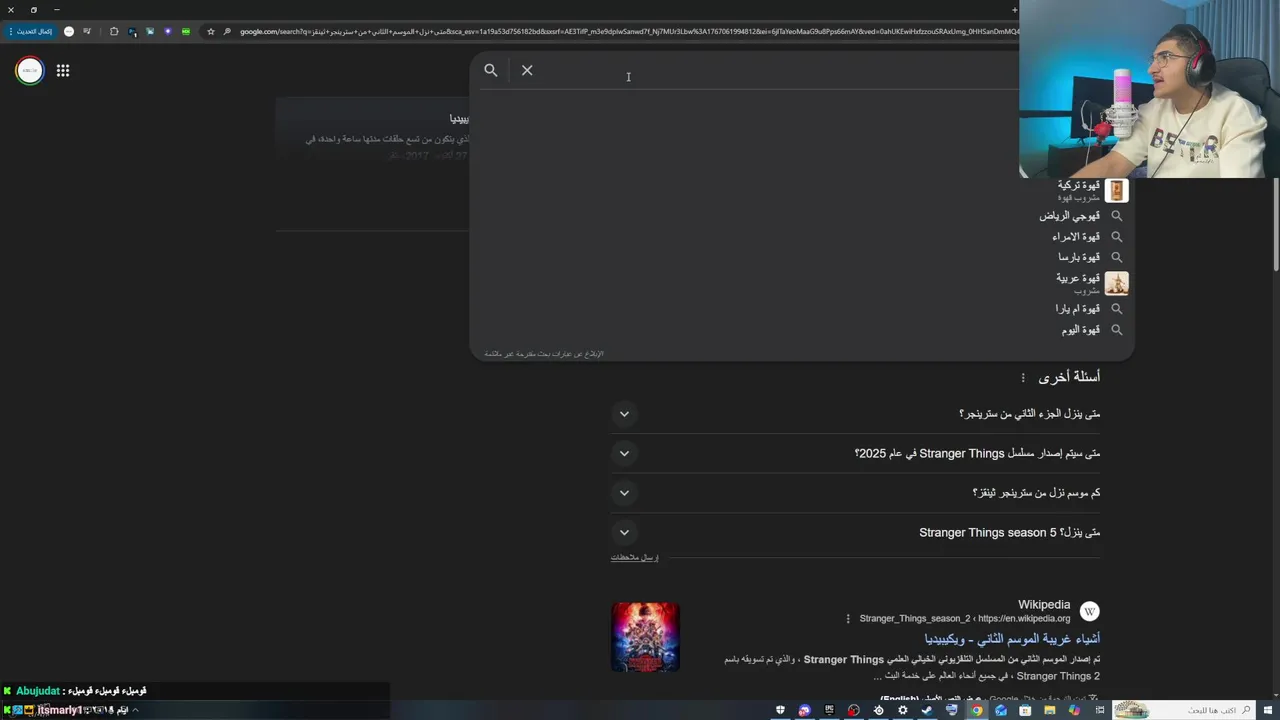Click the green extension icon in toolbar
The height and width of the screenshot is (720, 1280).
(186, 32)
